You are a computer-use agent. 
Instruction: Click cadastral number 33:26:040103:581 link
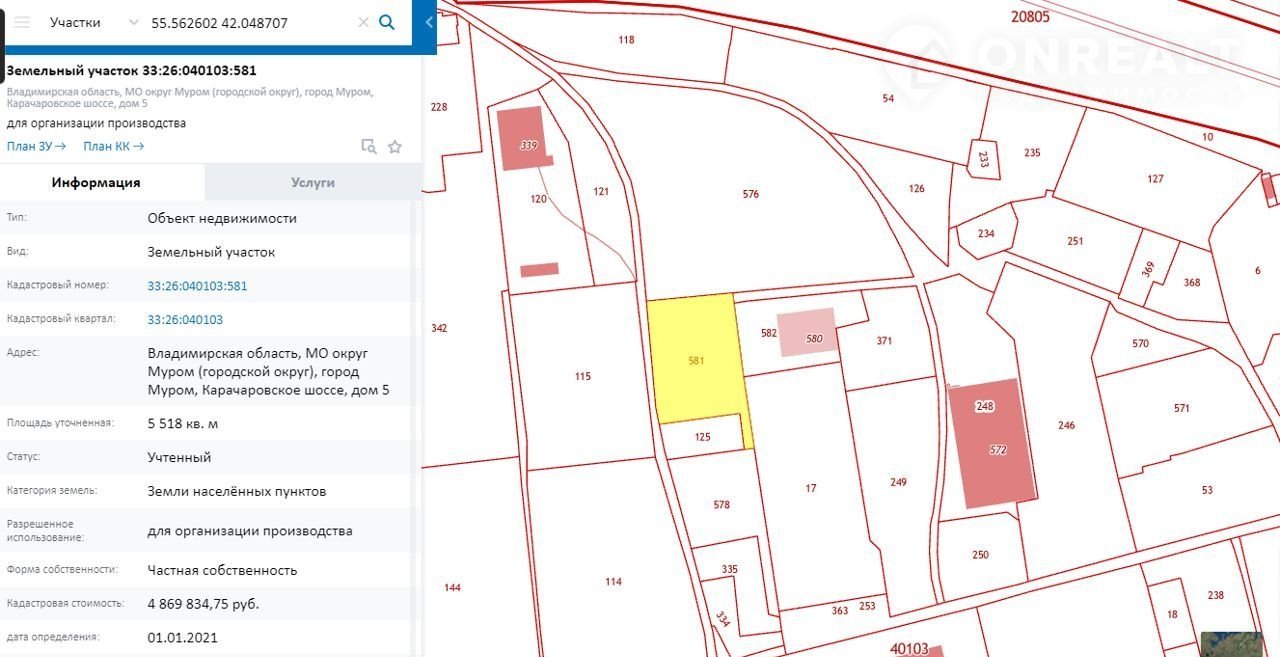197,286
